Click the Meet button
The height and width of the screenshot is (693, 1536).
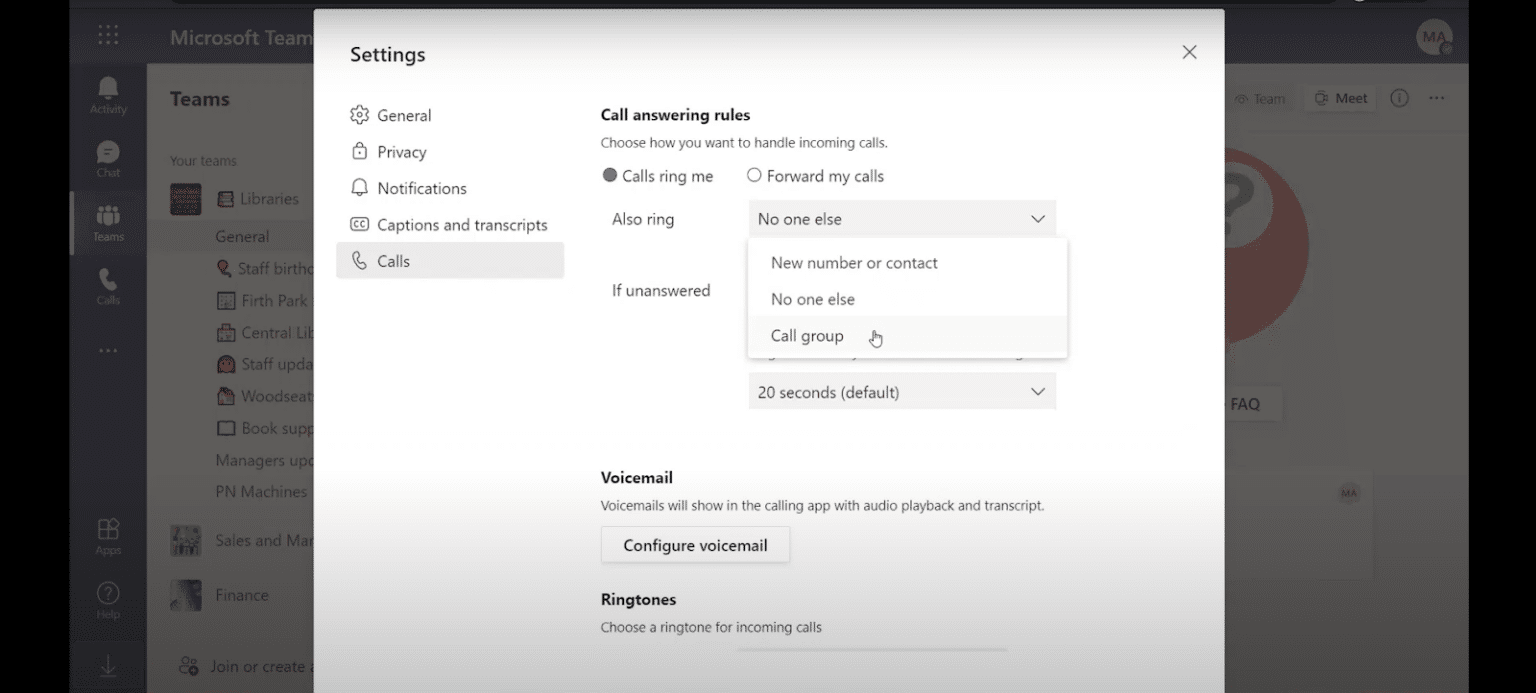(1339, 98)
